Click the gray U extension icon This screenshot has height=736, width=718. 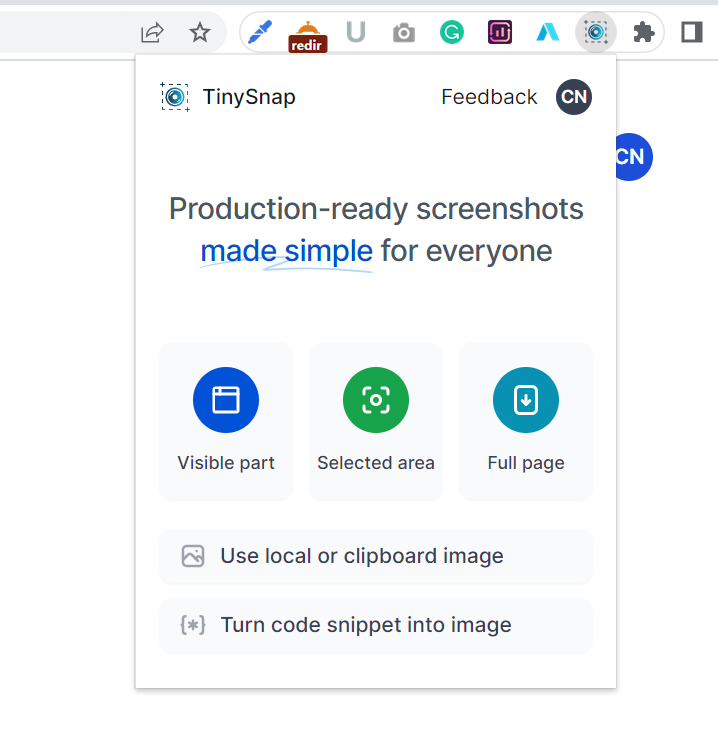(356, 33)
